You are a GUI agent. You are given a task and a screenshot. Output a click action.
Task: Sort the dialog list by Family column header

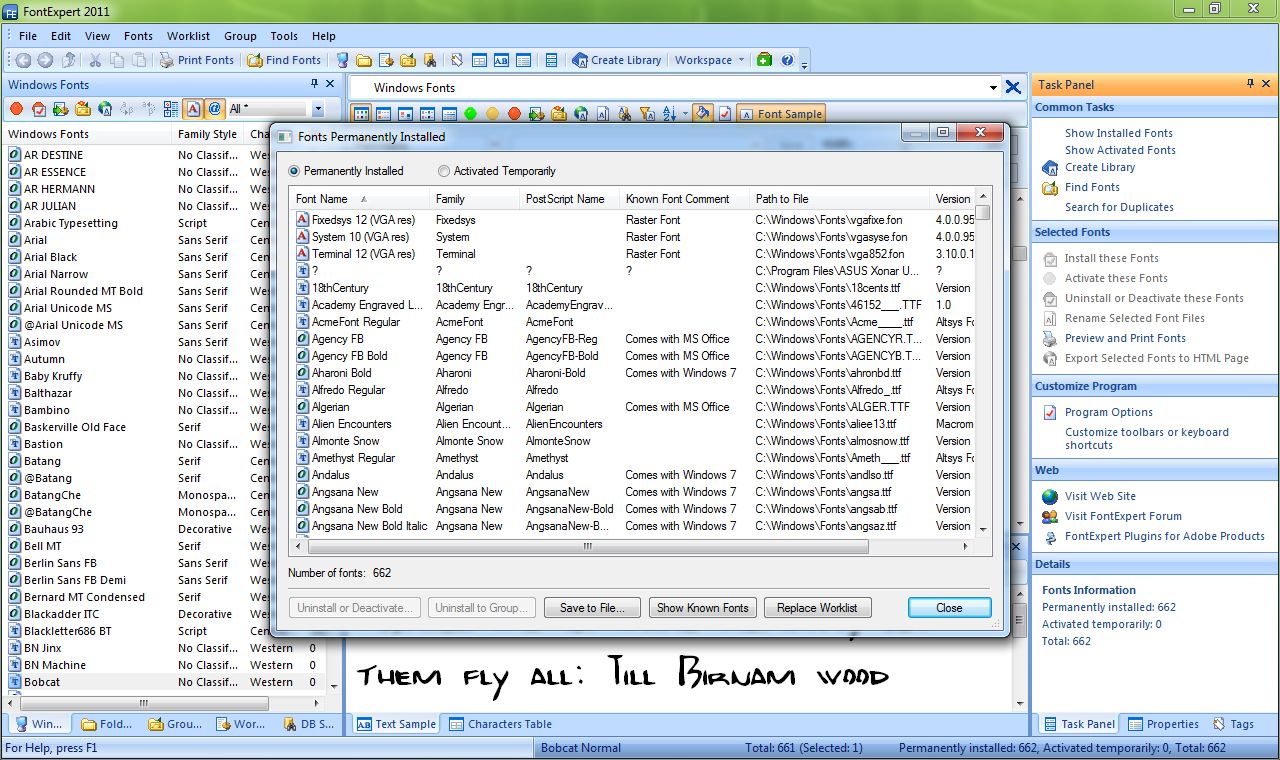tap(475, 199)
